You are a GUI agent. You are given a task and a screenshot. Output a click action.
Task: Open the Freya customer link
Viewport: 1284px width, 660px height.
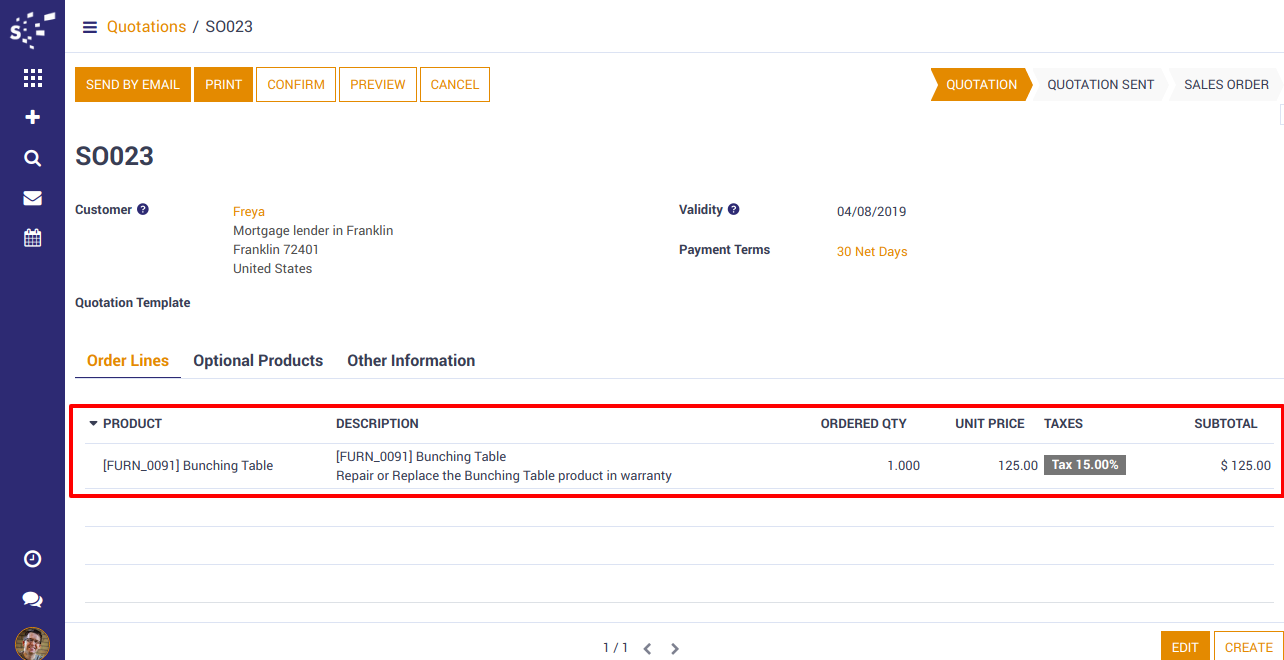click(x=248, y=212)
